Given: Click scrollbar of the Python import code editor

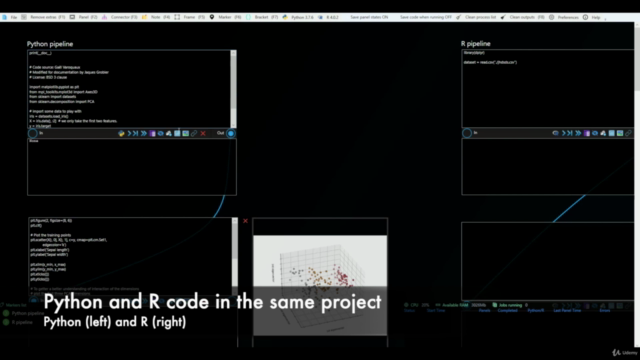Looking at the screenshot, I should pos(233,89).
